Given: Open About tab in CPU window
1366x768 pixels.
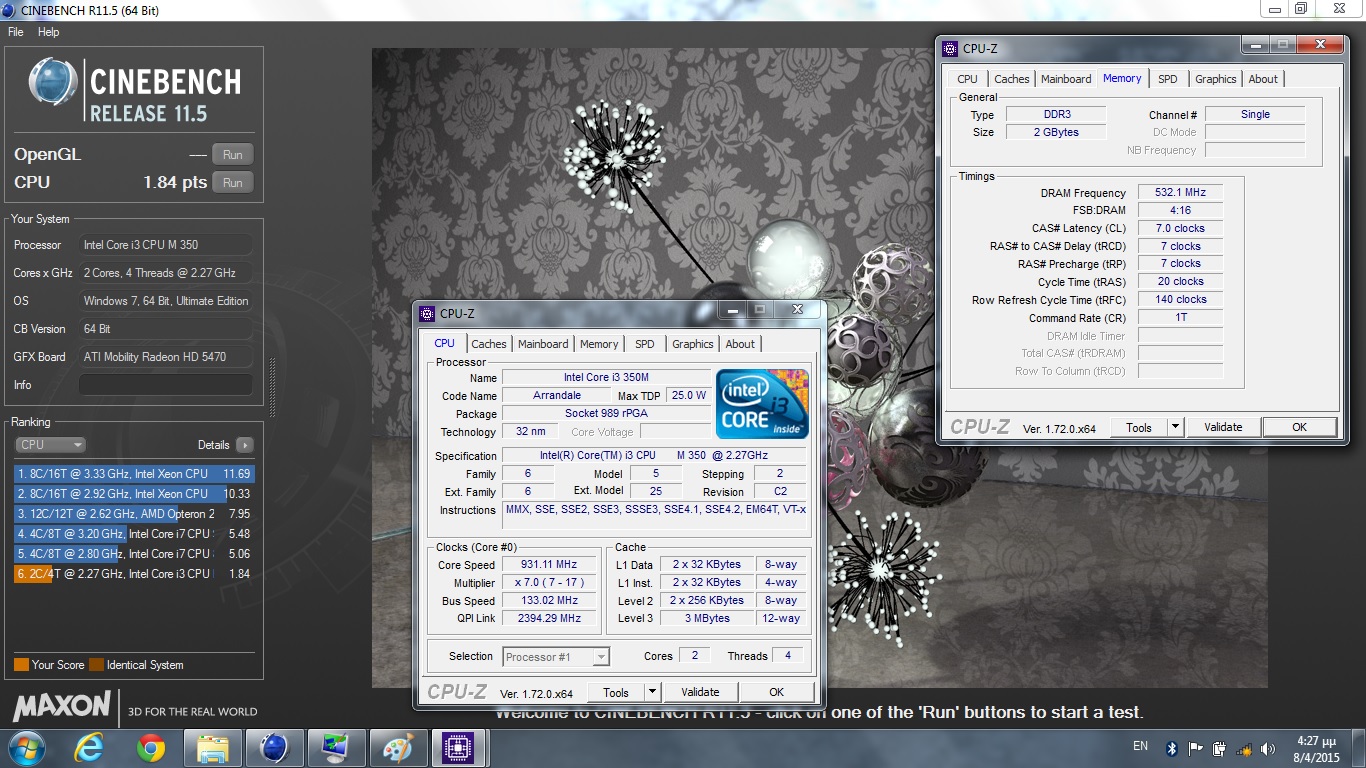Looking at the screenshot, I should 740,344.
